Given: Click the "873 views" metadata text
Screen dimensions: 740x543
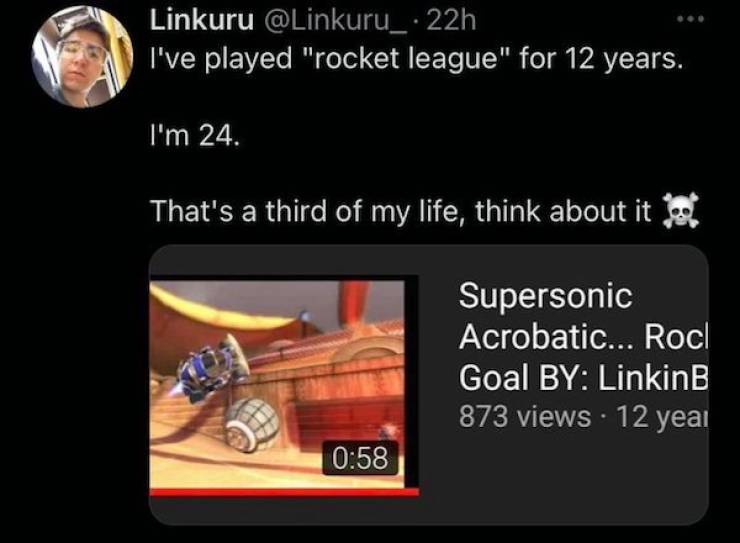Looking at the screenshot, I should 524,417.
